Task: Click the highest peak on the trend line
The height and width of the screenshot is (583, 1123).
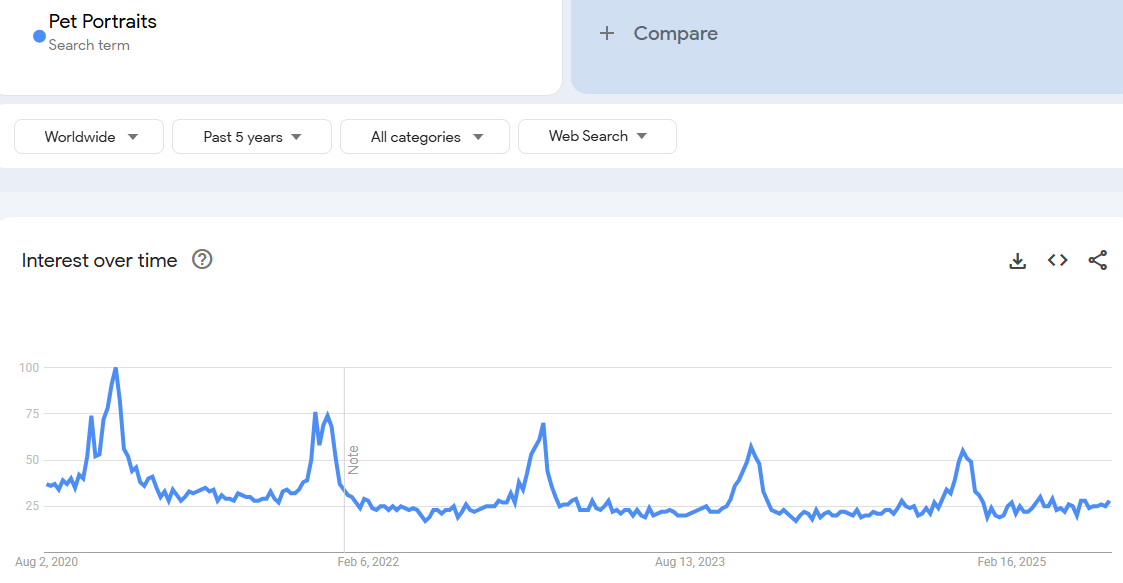Action: click(115, 369)
